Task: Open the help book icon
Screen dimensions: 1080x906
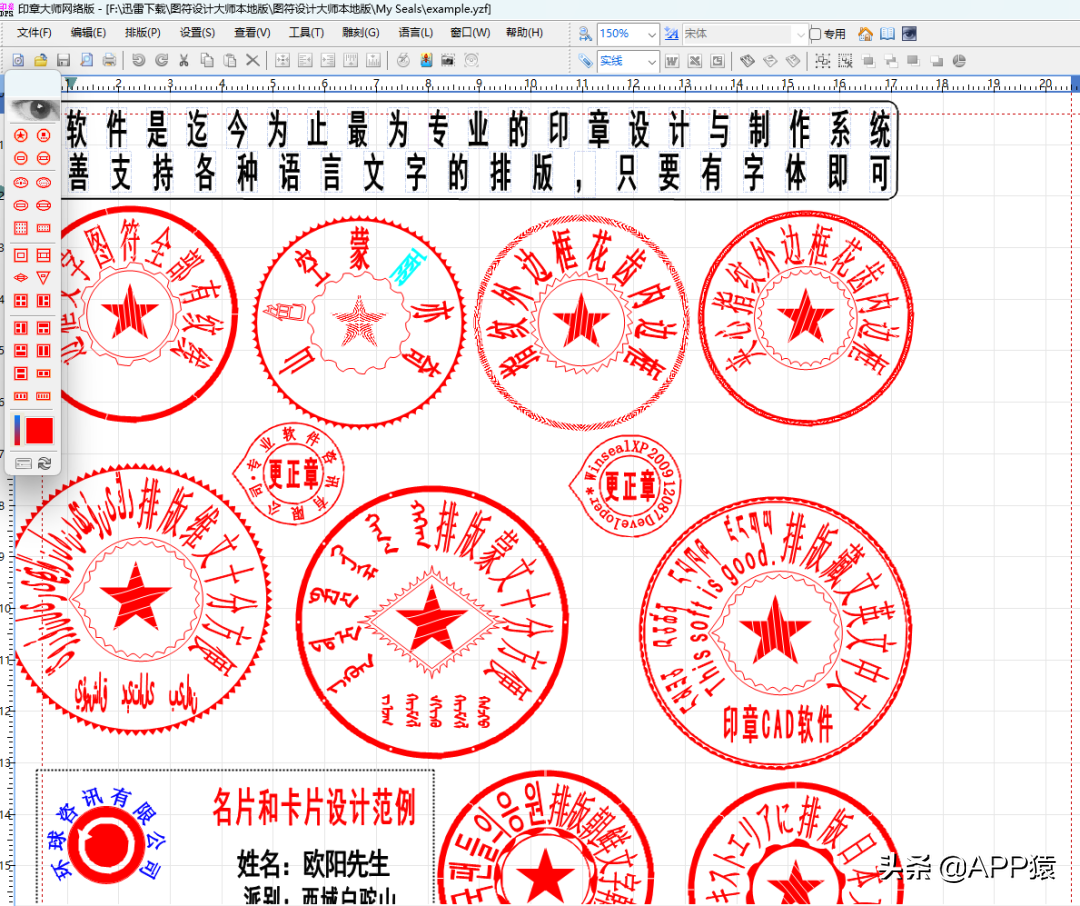Action: (888, 33)
